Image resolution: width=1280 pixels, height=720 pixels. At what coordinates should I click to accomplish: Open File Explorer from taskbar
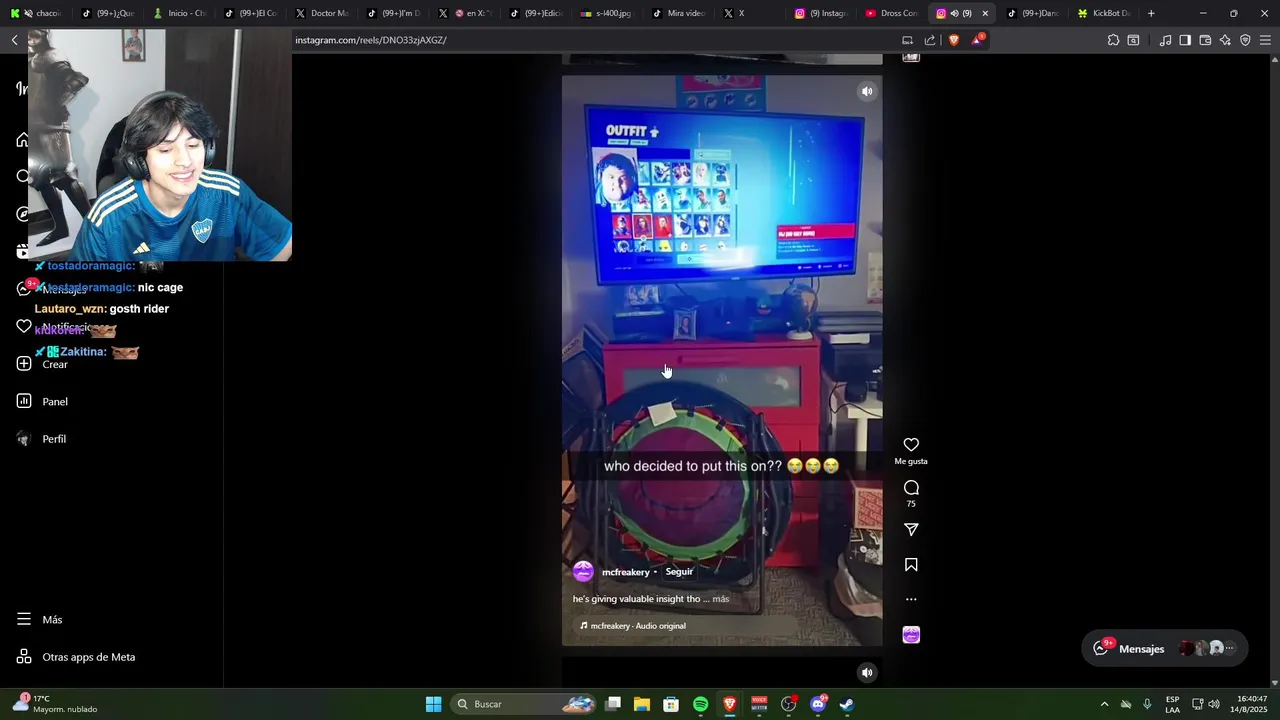coord(642,704)
